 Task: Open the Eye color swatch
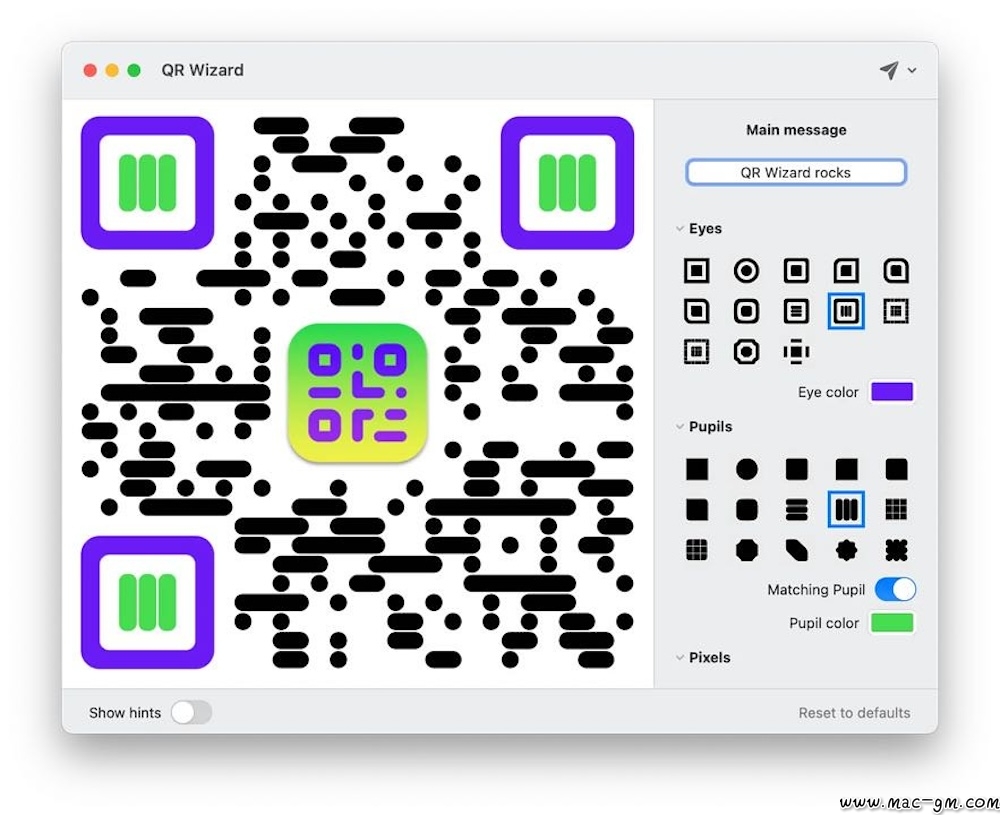[x=892, y=392]
